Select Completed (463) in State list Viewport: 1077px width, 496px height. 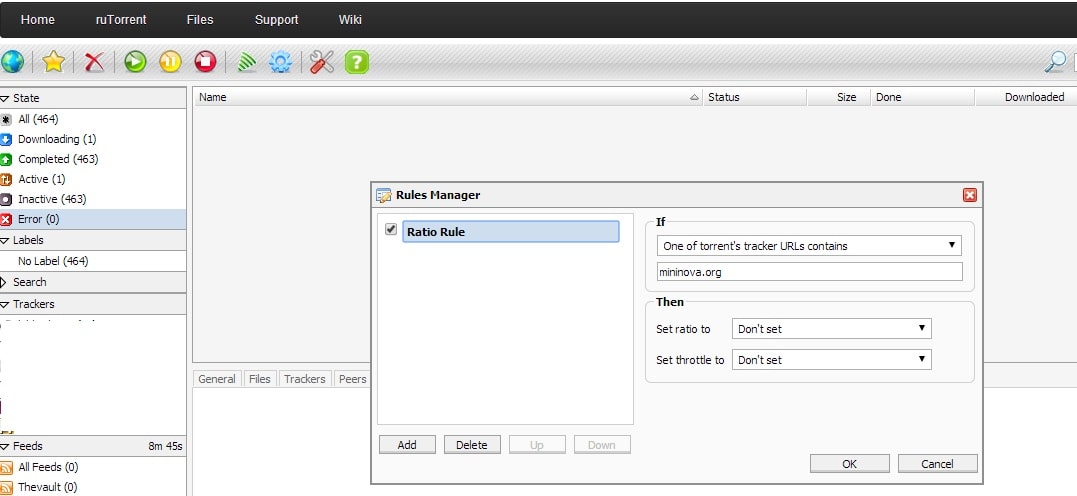(57, 159)
